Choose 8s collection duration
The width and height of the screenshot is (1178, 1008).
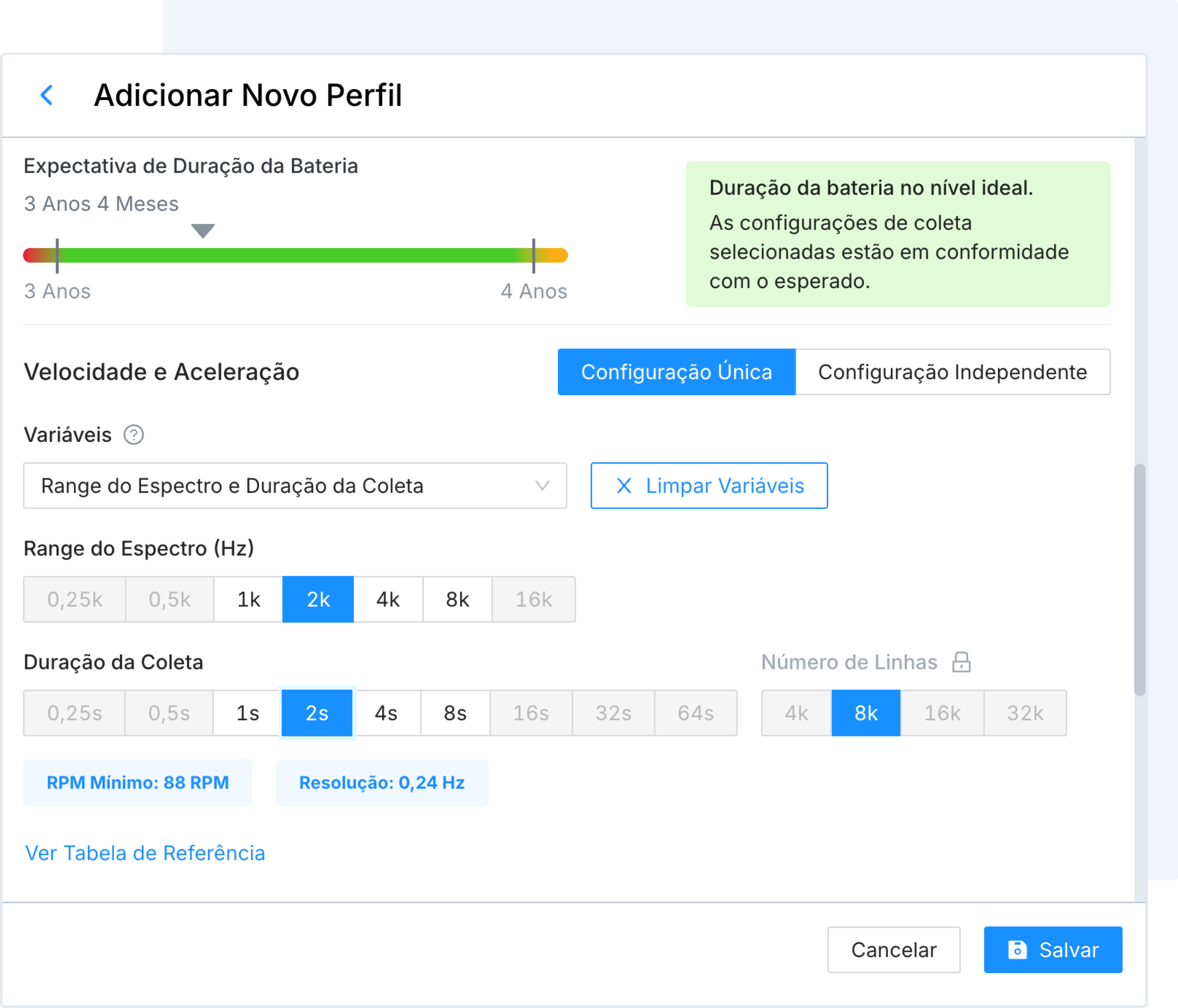[x=455, y=713]
